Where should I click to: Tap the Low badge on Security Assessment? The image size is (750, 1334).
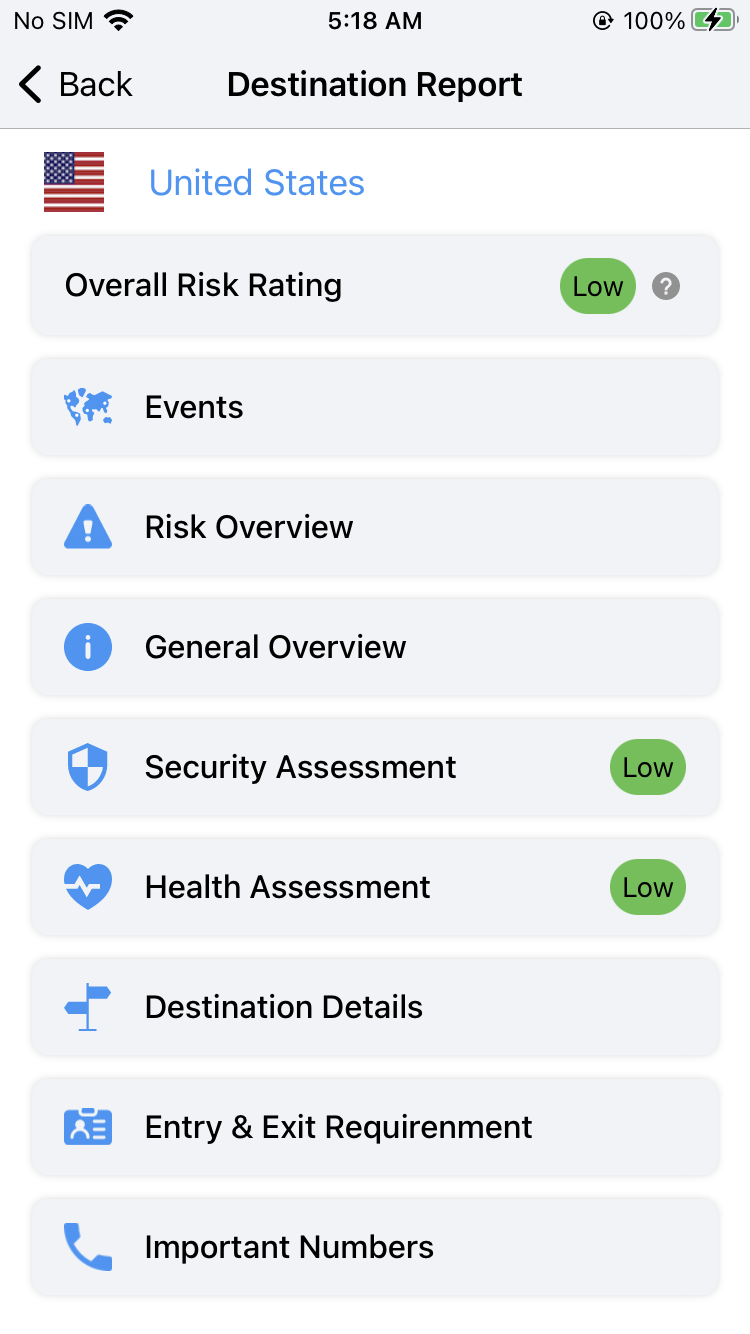(x=648, y=767)
